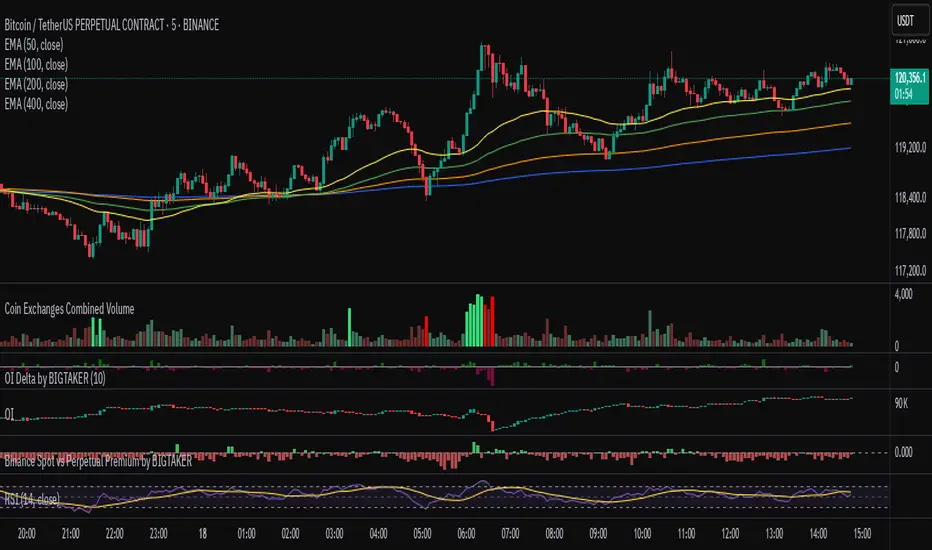Select the EMA (200, close) indicator label
This screenshot has width=932, height=550.
36,84
